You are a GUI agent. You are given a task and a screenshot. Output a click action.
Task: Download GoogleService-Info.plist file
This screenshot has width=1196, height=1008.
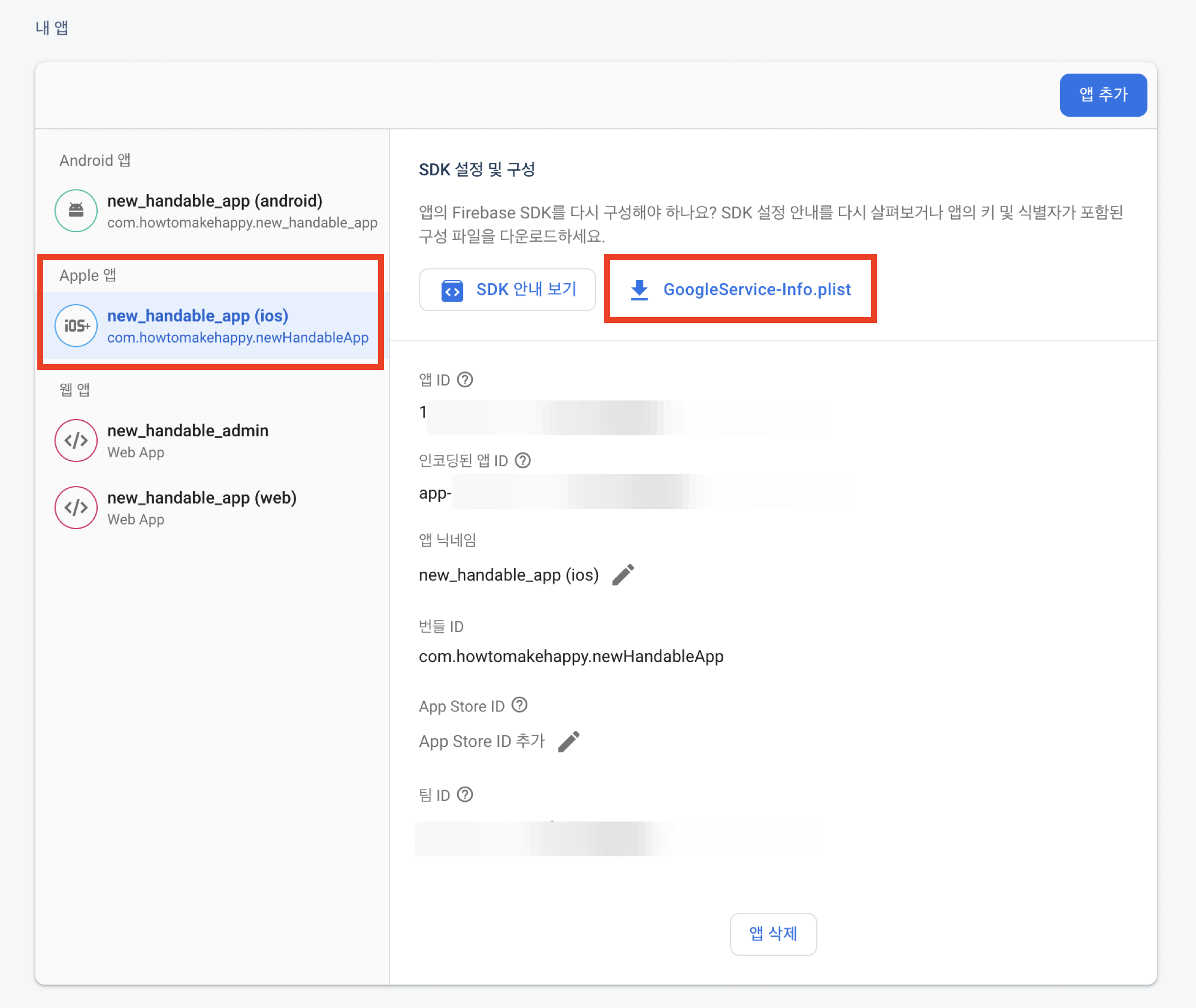pos(757,290)
